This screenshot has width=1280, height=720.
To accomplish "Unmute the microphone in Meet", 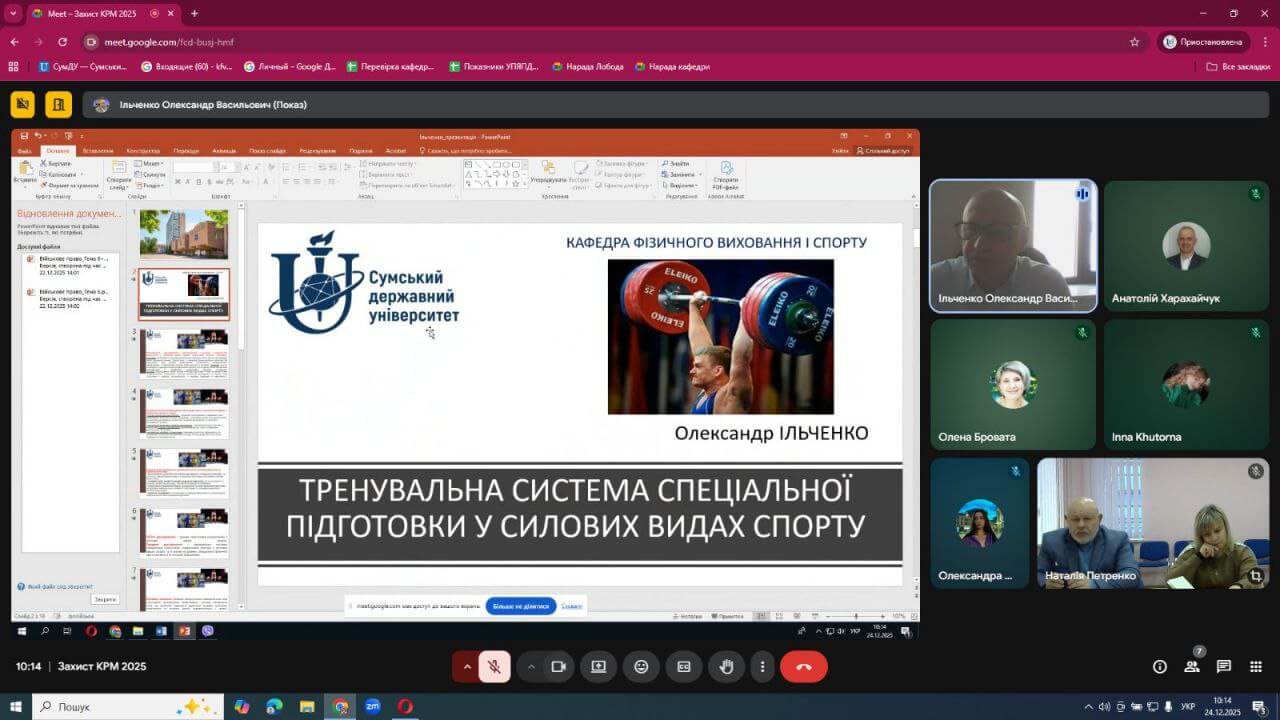I will pos(494,667).
